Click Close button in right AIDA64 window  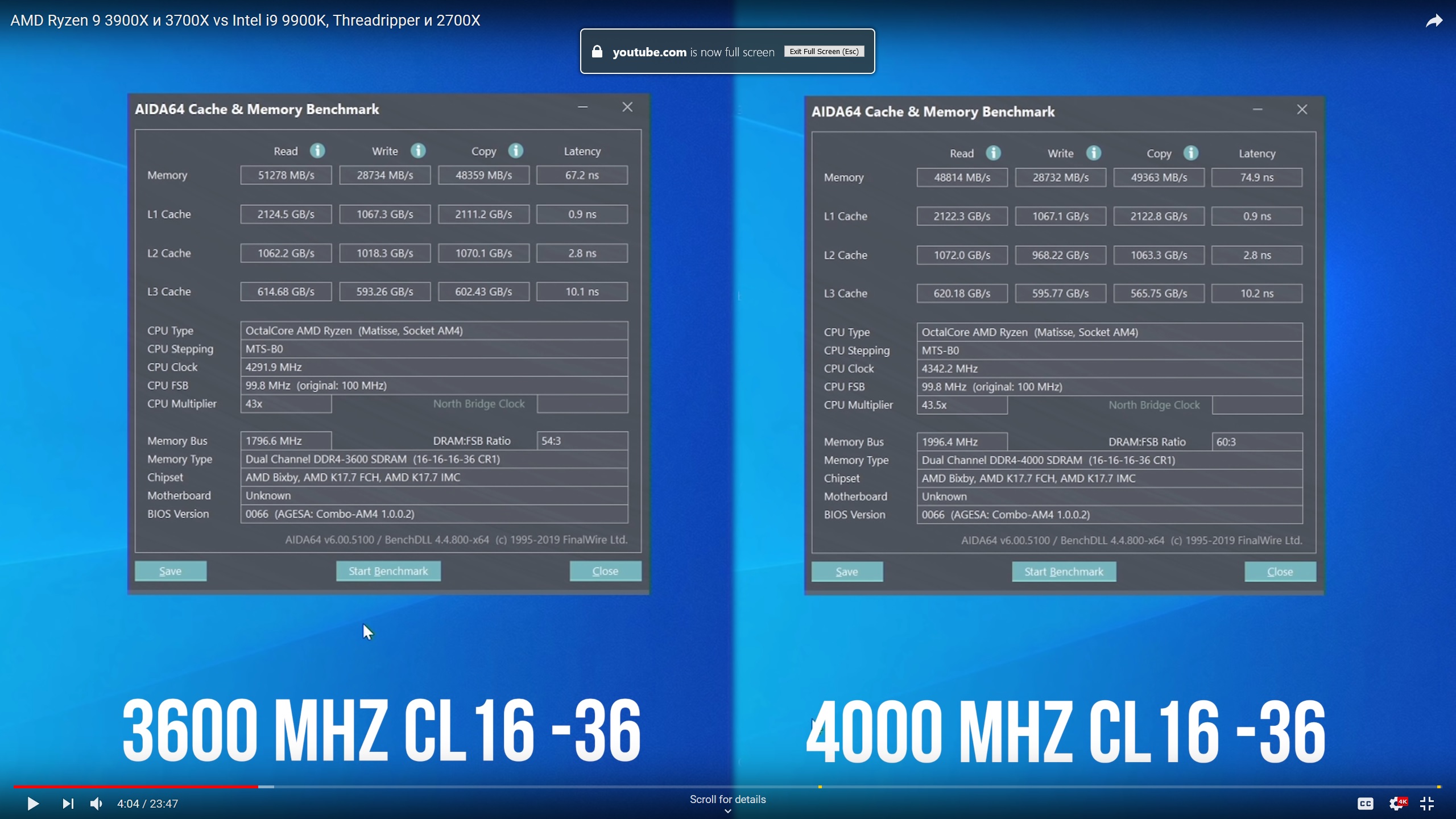coord(1280,572)
